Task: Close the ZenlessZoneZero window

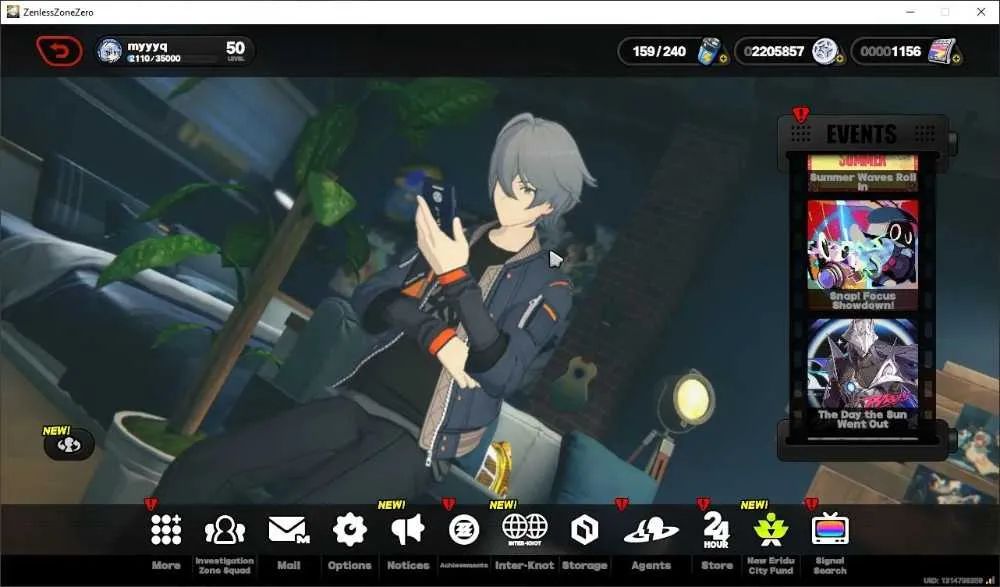Action: (x=981, y=12)
